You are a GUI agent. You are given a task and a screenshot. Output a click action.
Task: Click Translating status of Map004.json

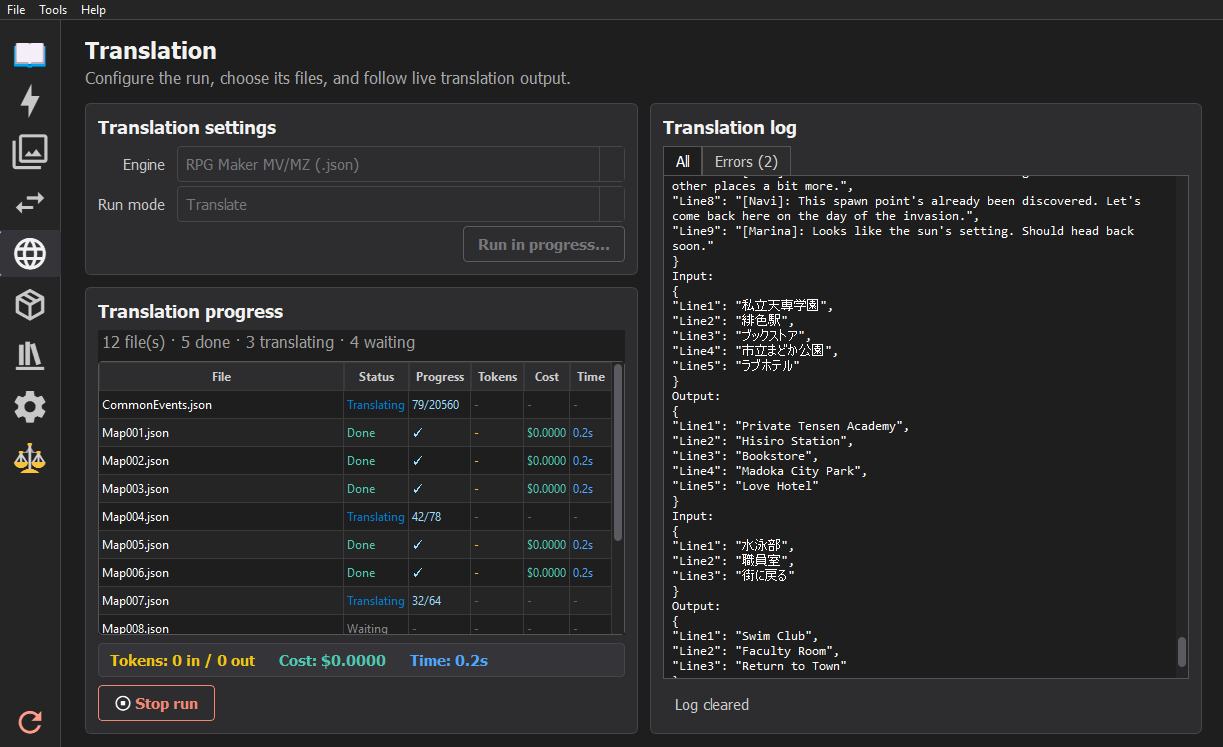(x=375, y=517)
